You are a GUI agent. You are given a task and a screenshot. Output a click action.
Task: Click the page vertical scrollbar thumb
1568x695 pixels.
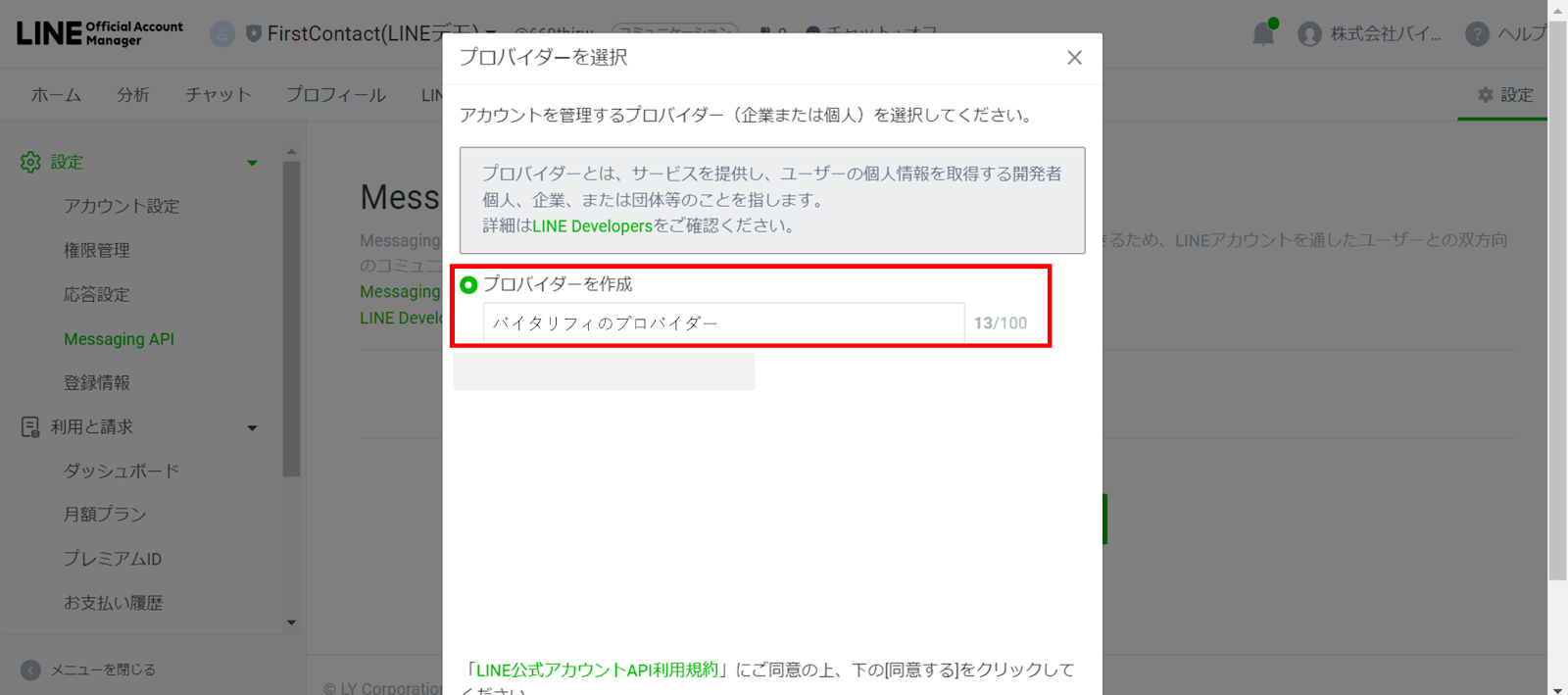point(1557,299)
